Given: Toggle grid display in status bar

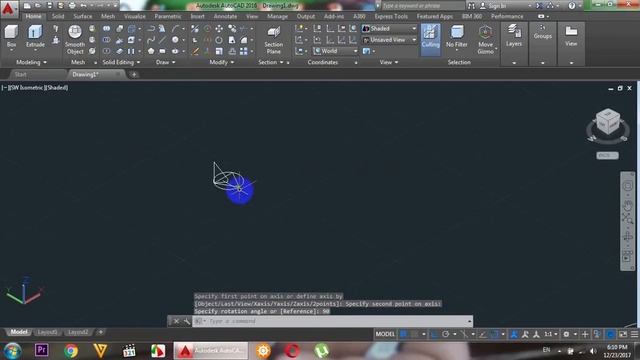Looking at the screenshot, I should [403, 334].
